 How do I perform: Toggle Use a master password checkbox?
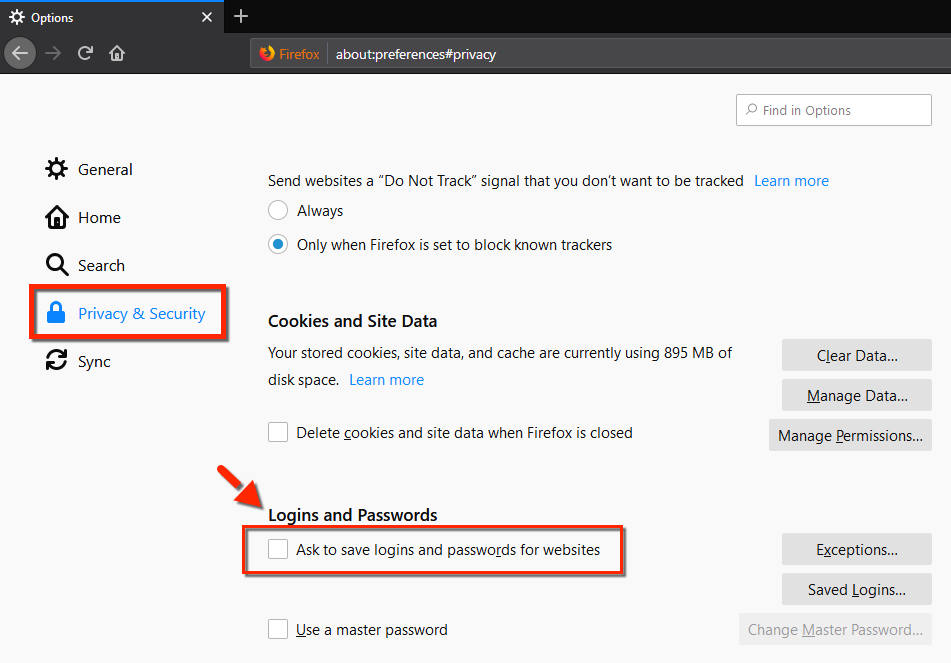pos(278,629)
